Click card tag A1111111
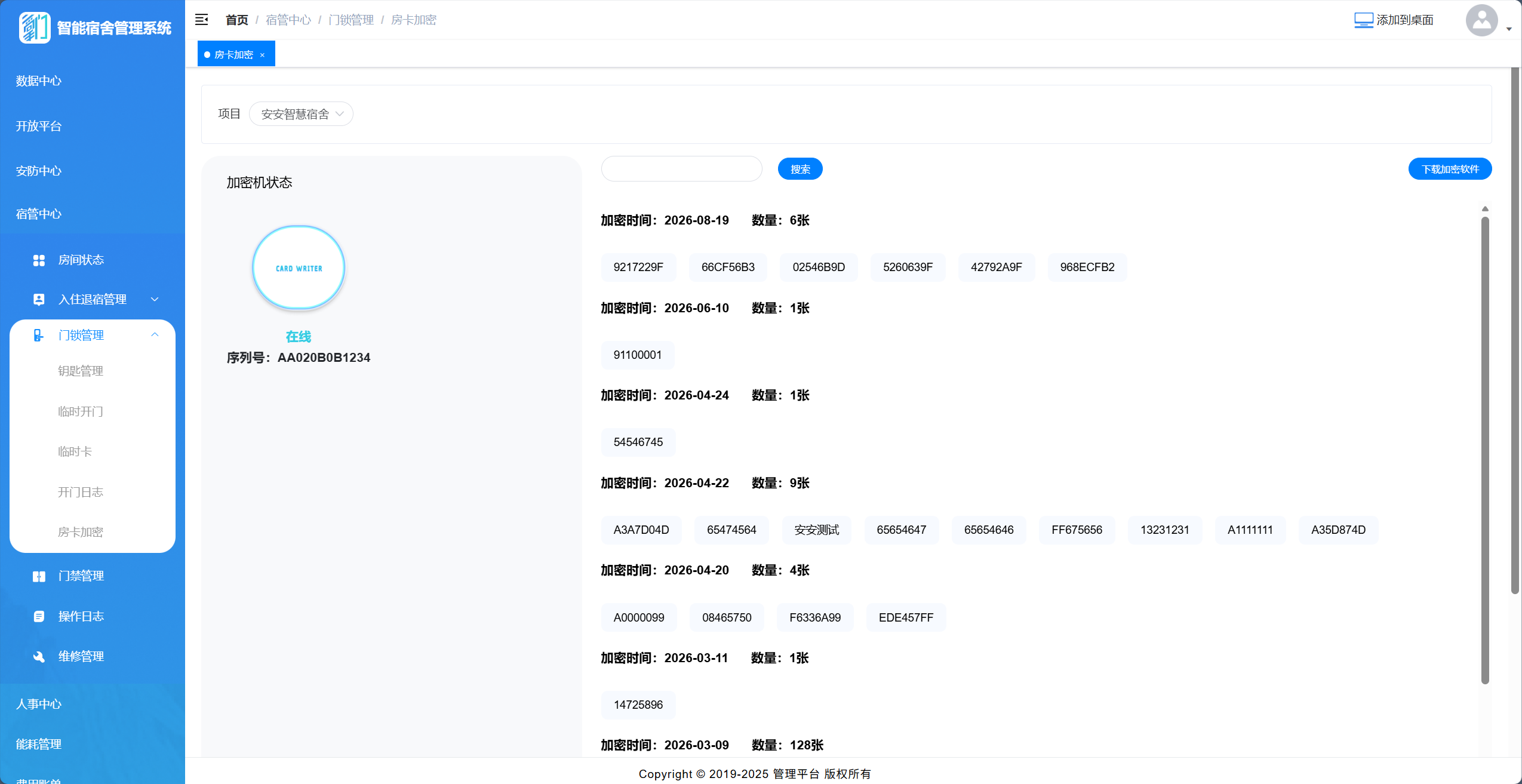The image size is (1522, 784). 1250,530
